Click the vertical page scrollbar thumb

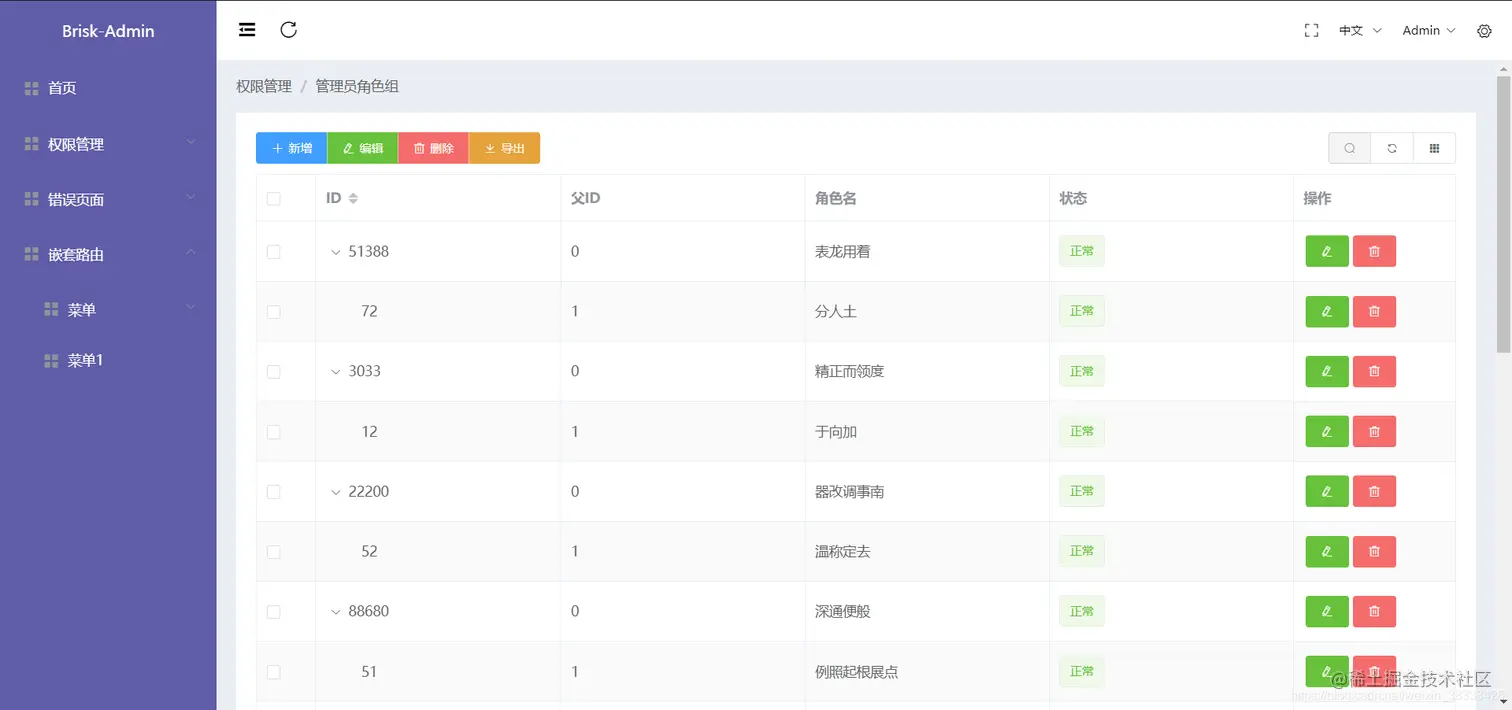(1503, 214)
